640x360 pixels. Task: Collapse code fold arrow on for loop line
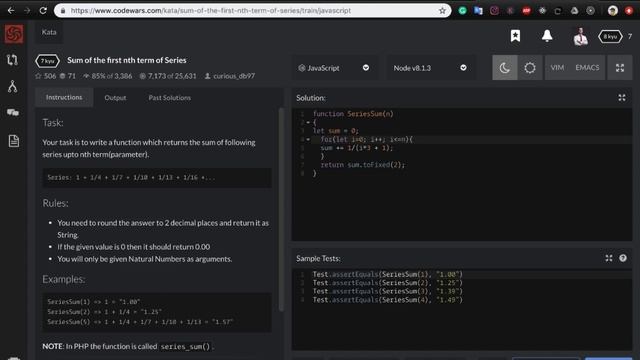(x=308, y=140)
